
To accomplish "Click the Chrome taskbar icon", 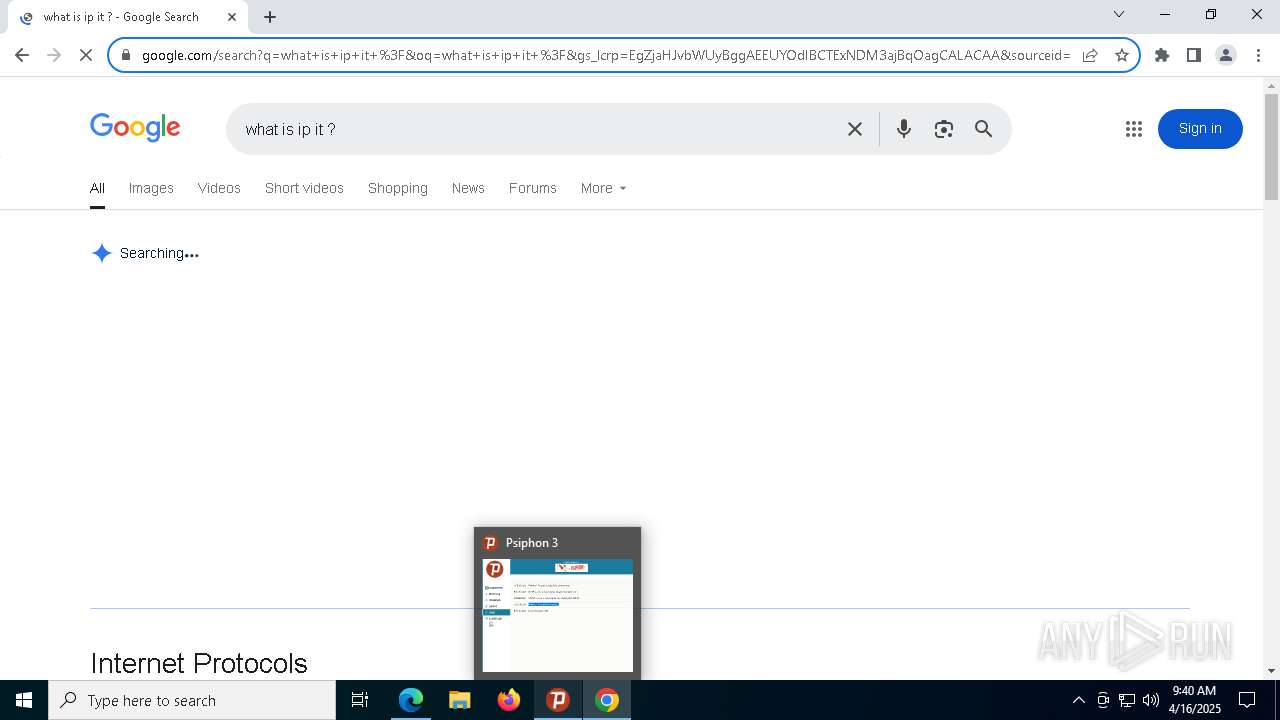I will [x=607, y=700].
